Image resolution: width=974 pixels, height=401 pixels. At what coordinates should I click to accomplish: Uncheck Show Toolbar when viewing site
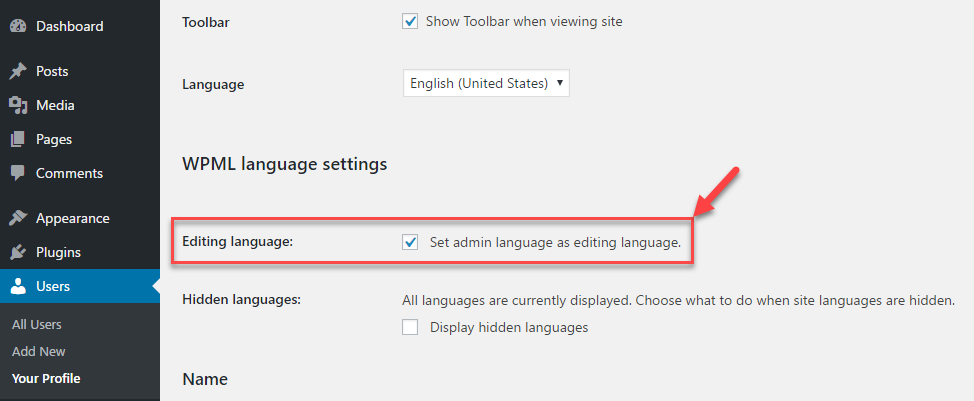pos(410,22)
